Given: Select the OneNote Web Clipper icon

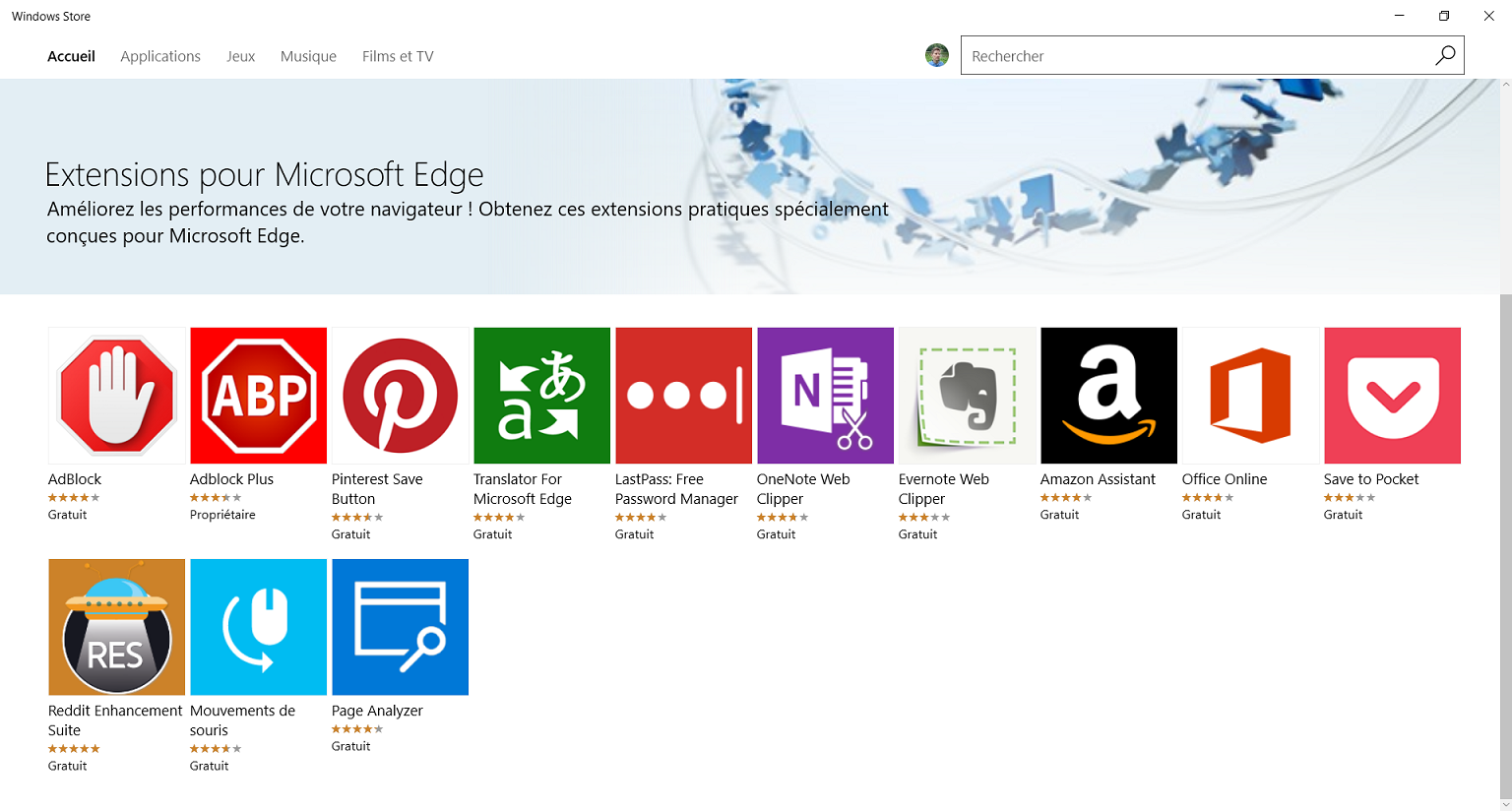Looking at the screenshot, I should coord(825,396).
